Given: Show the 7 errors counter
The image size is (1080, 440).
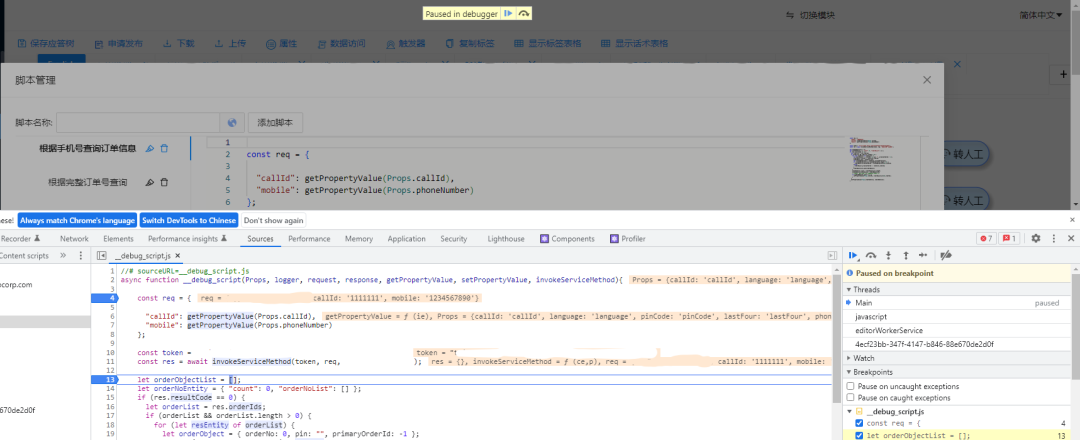Looking at the screenshot, I should click(x=986, y=238).
